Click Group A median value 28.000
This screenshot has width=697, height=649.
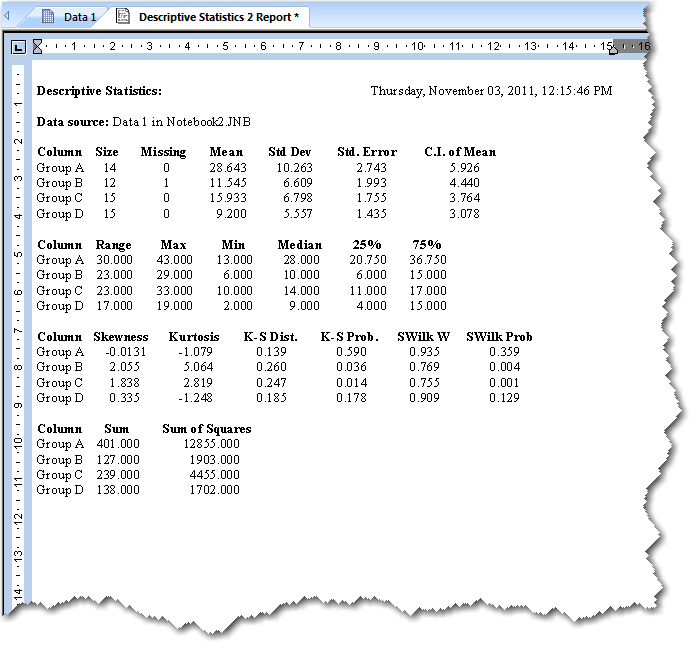coord(301,260)
